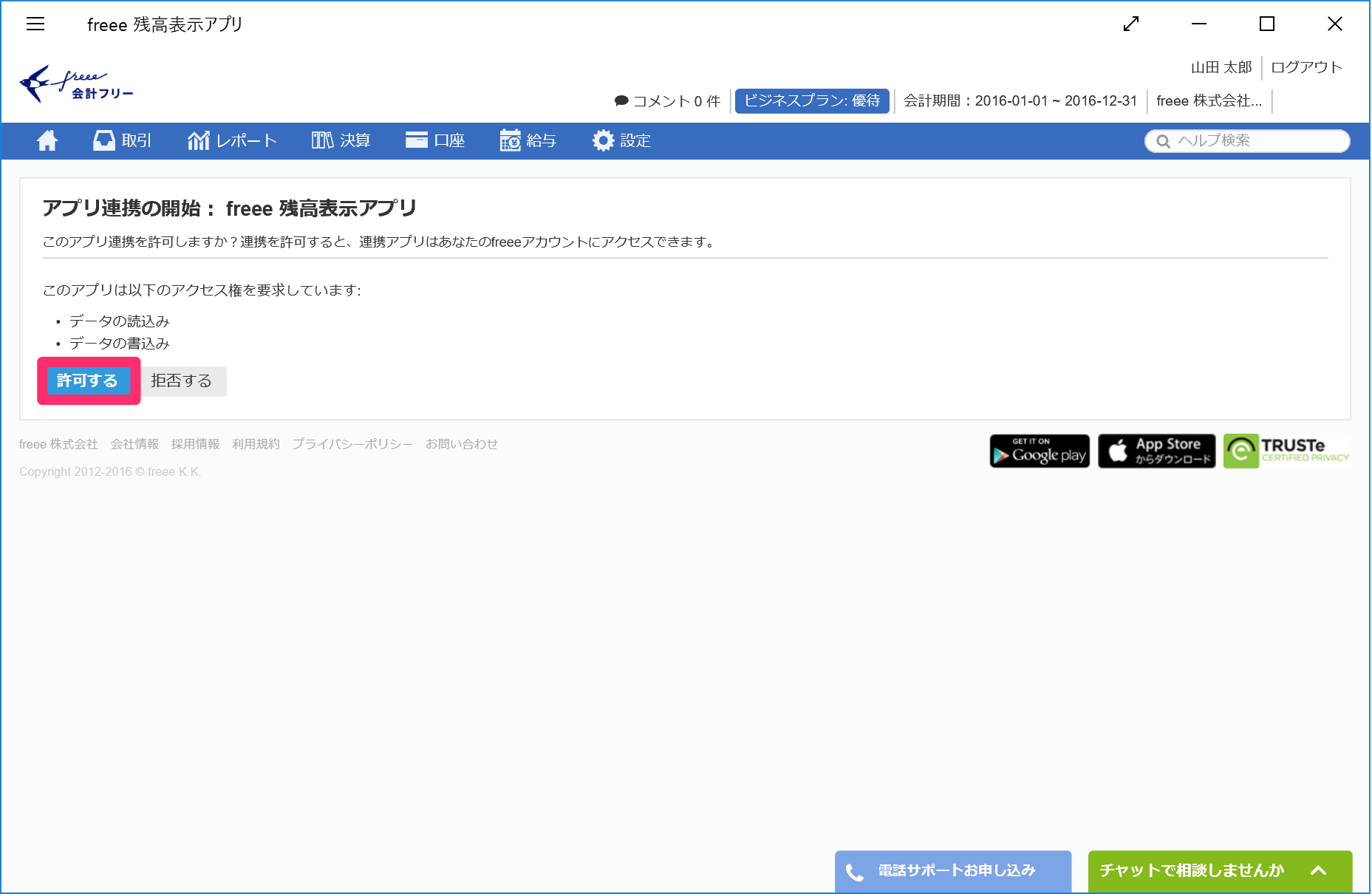Screen dimensions: 1372x894
Task: Click the データの読込み list item
Action: pos(120,321)
